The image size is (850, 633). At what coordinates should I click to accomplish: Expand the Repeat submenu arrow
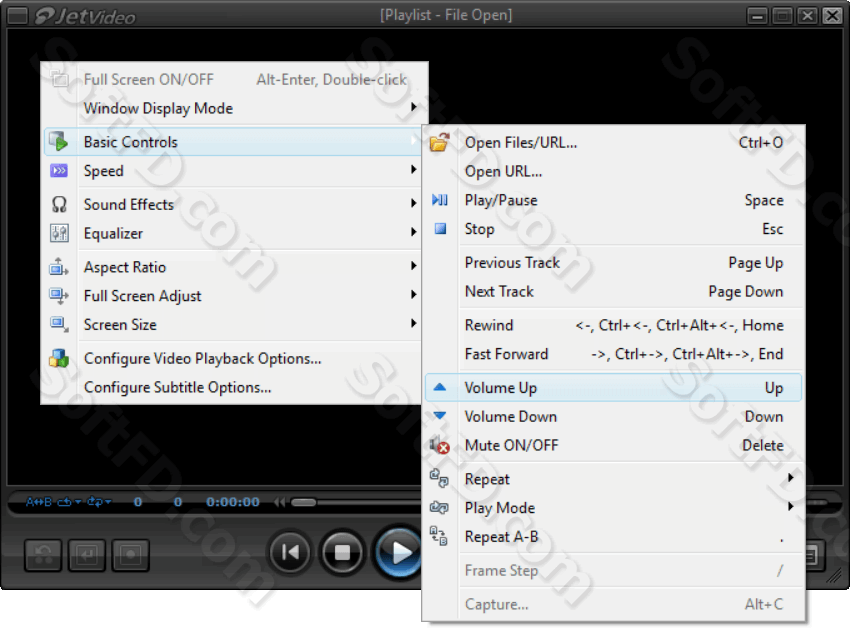coord(790,477)
